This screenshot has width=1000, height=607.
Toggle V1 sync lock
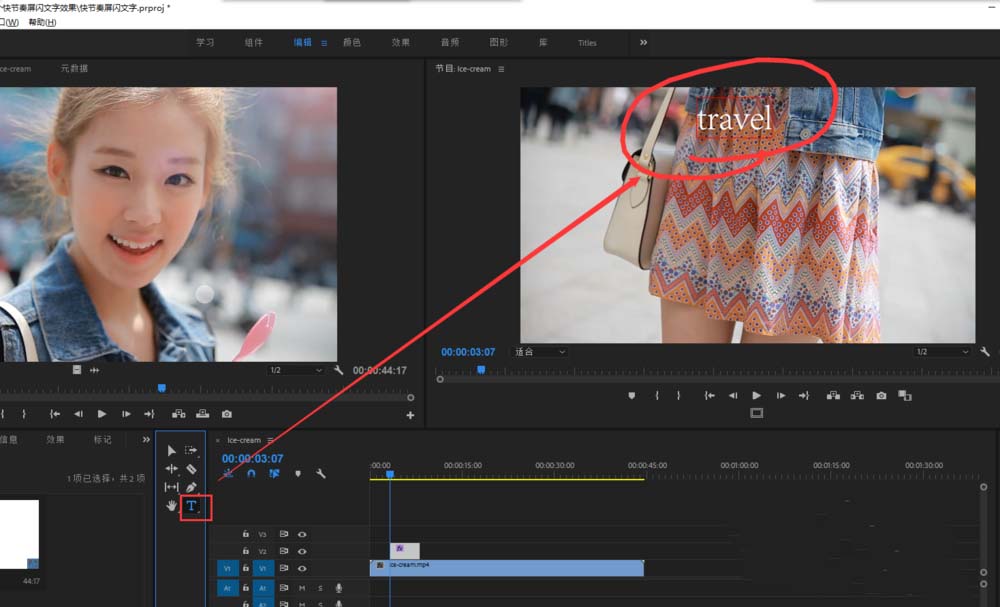point(284,568)
